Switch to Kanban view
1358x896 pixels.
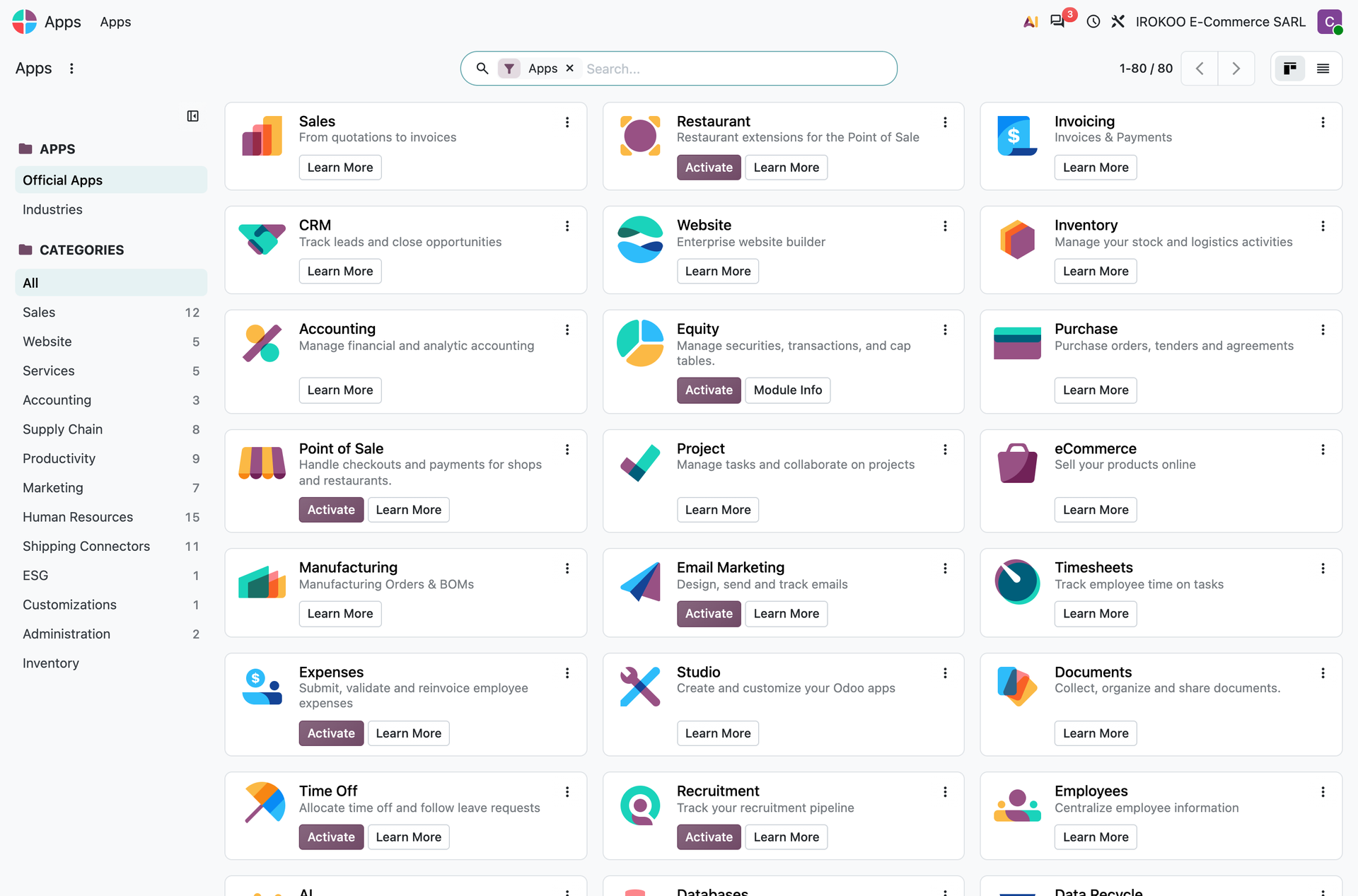click(1290, 69)
